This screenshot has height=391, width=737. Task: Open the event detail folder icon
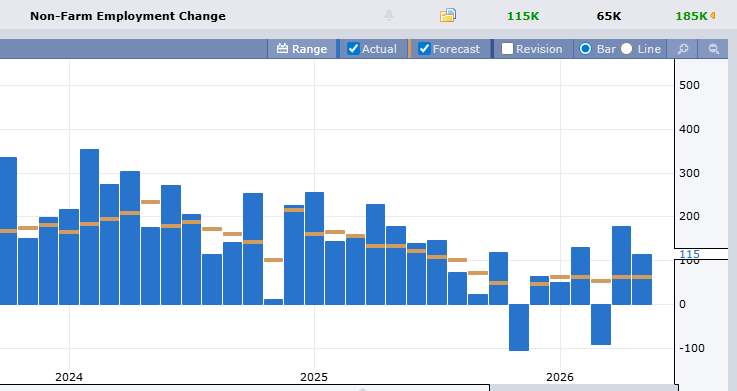[x=447, y=15]
